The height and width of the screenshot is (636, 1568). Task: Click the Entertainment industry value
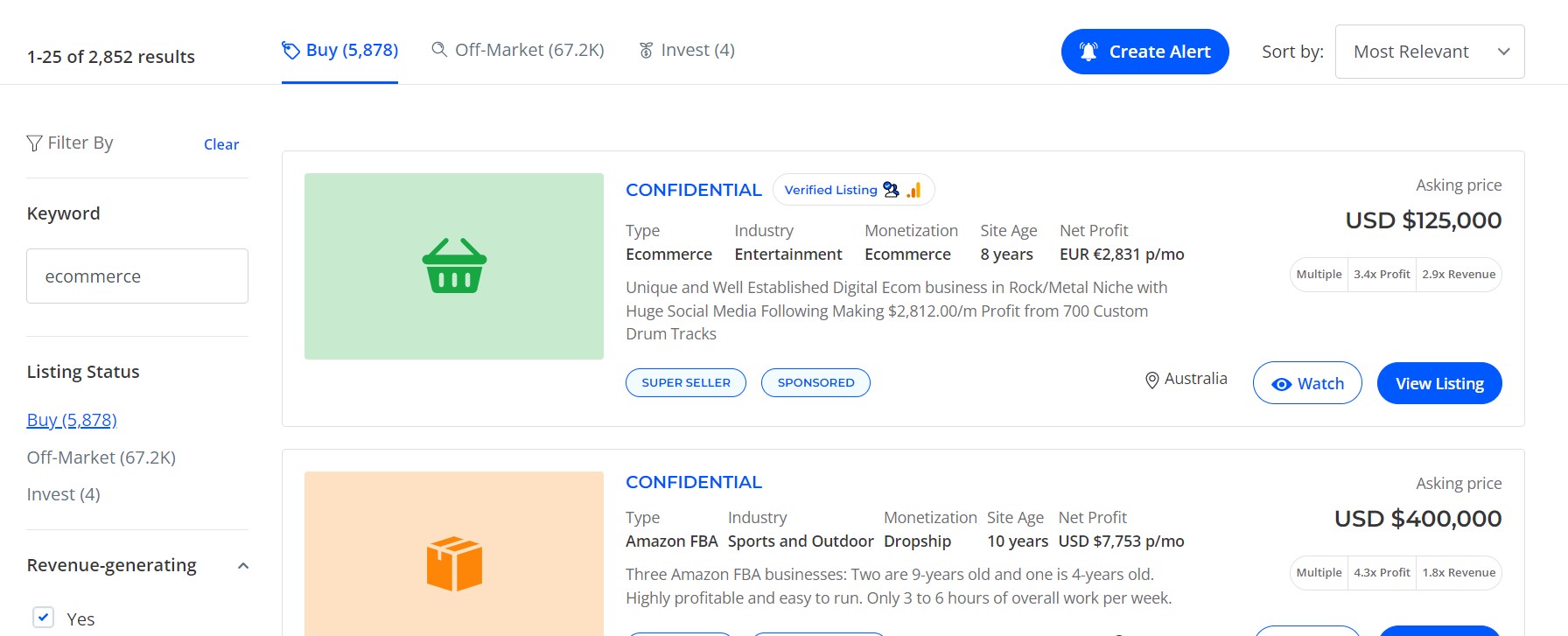pos(788,255)
